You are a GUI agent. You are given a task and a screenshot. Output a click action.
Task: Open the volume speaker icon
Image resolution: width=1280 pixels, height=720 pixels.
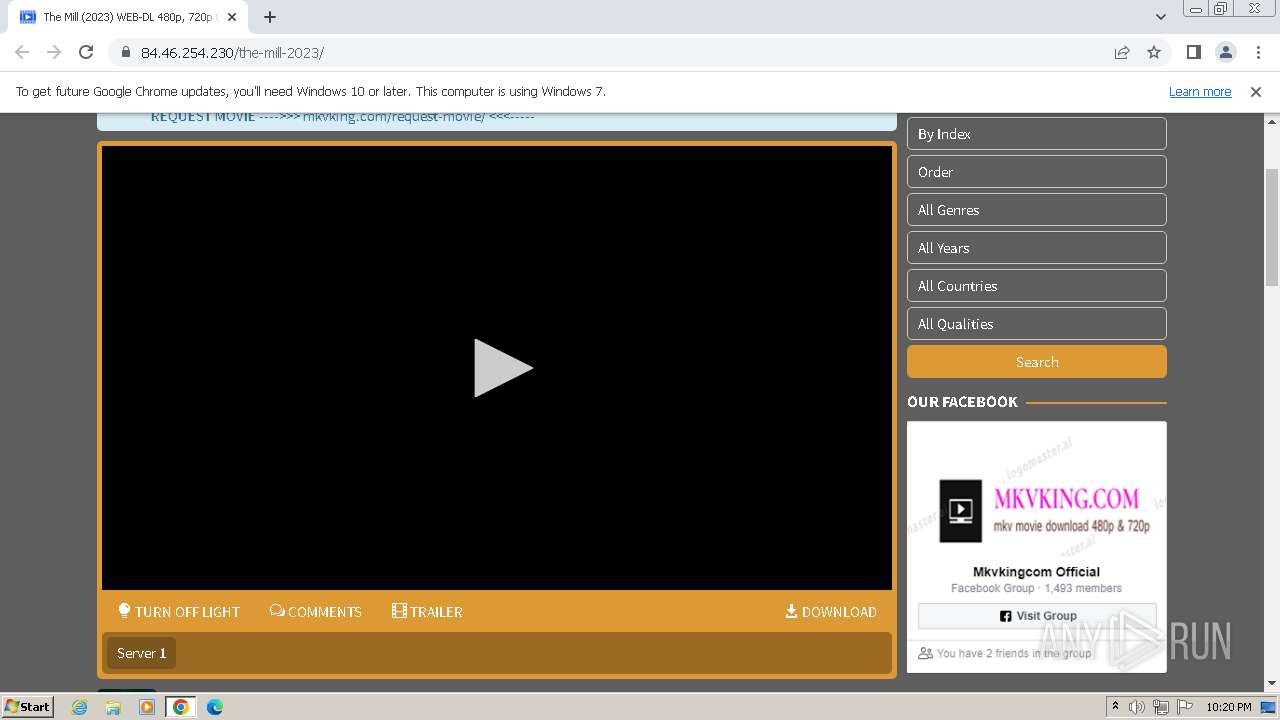coord(1137,707)
